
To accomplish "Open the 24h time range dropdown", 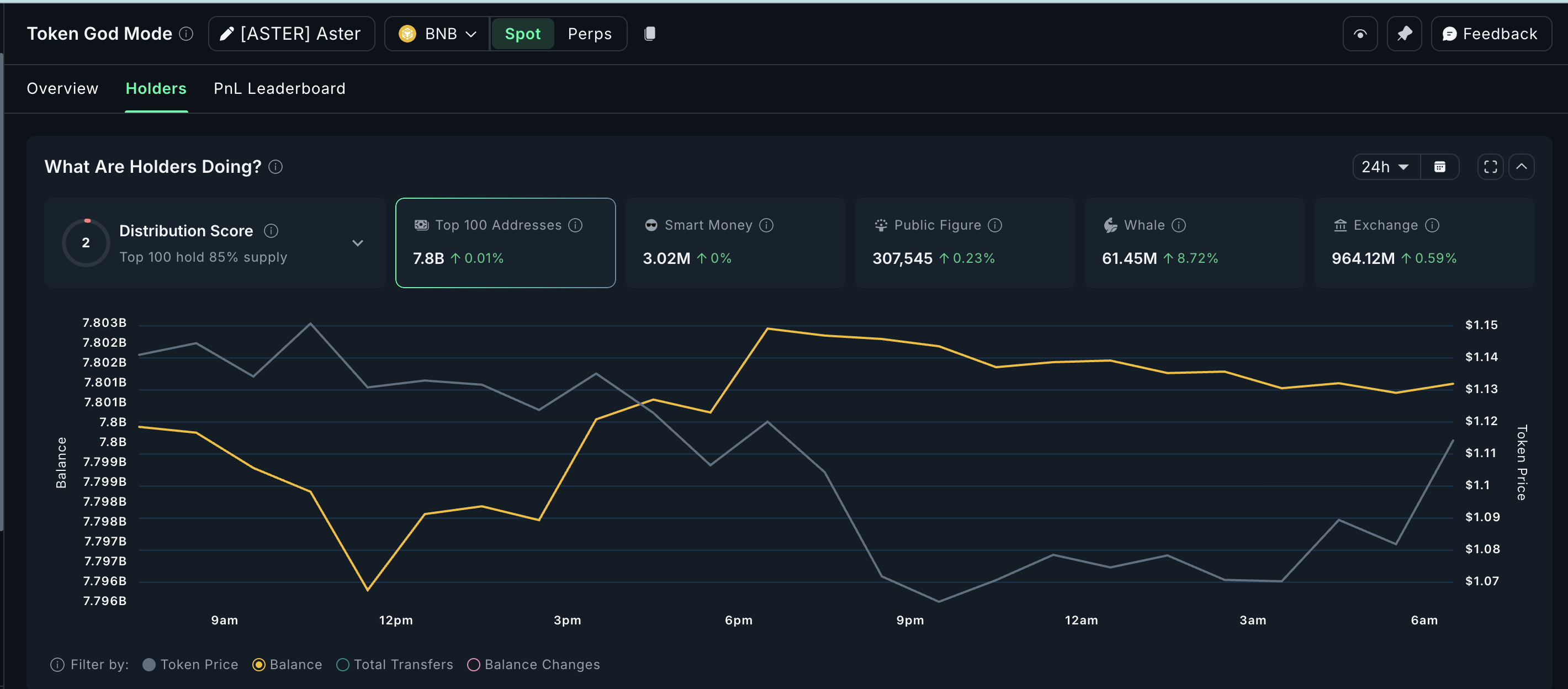I will [x=1385, y=166].
